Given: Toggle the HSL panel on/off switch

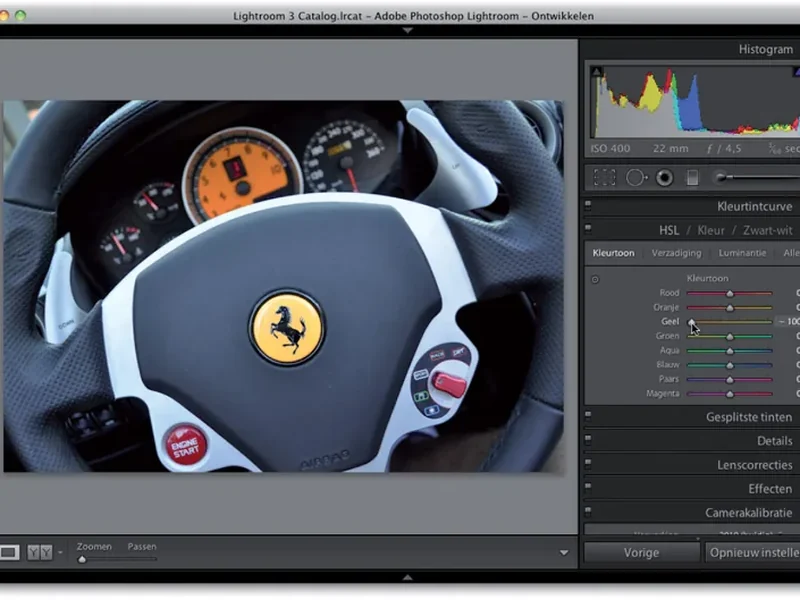Looking at the screenshot, I should click(x=588, y=228).
